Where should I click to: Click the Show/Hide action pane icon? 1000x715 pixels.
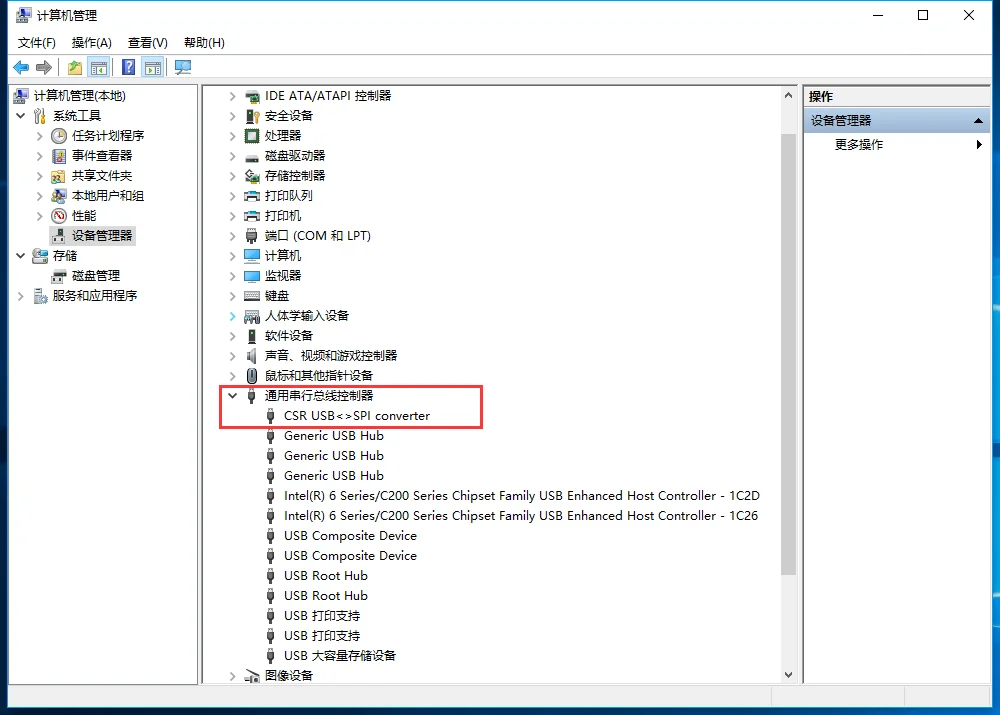pos(153,67)
